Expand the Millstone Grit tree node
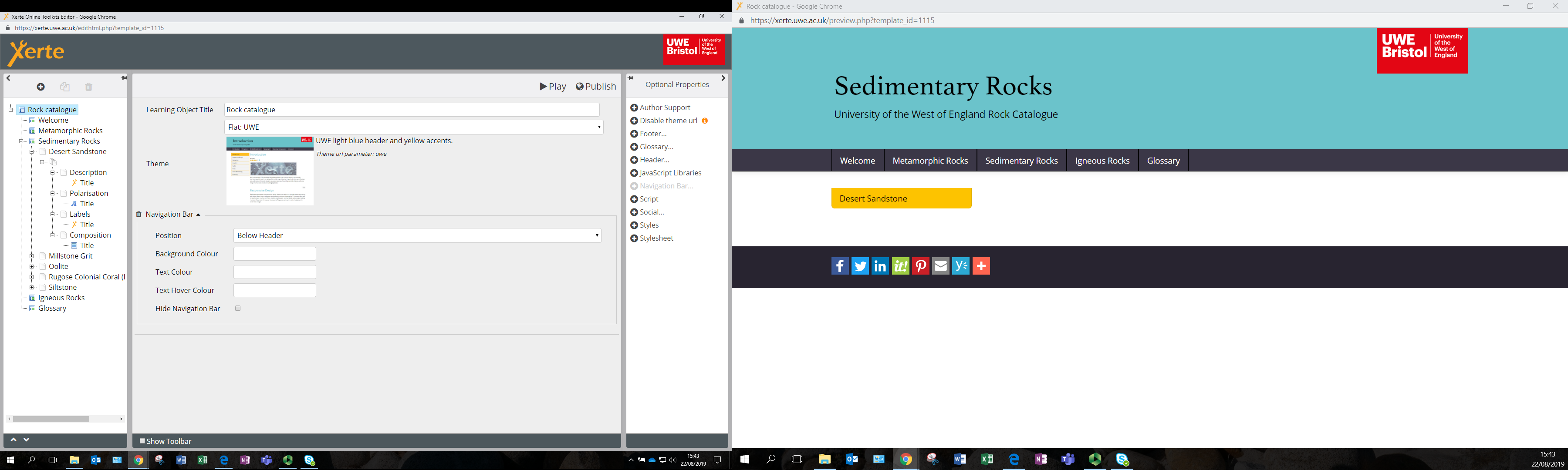Viewport: 1568px width, 470px height. pyautogui.click(x=32, y=256)
